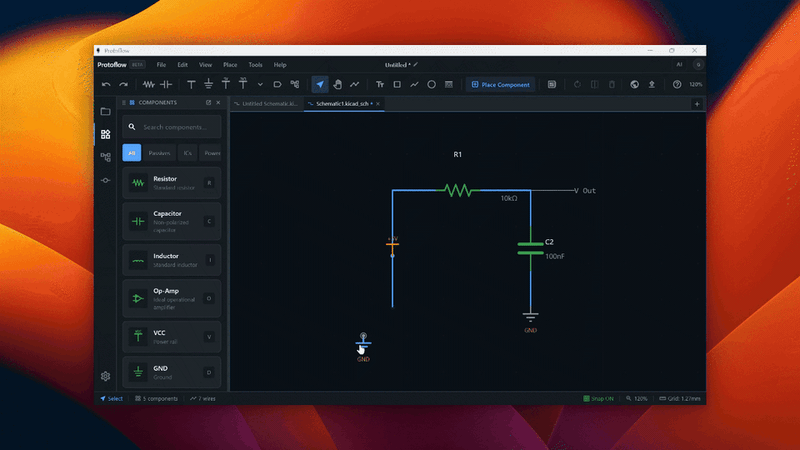Click the mirror icon in the toolbar
This screenshot has height=450, width=800.
(x=595, y=85)
